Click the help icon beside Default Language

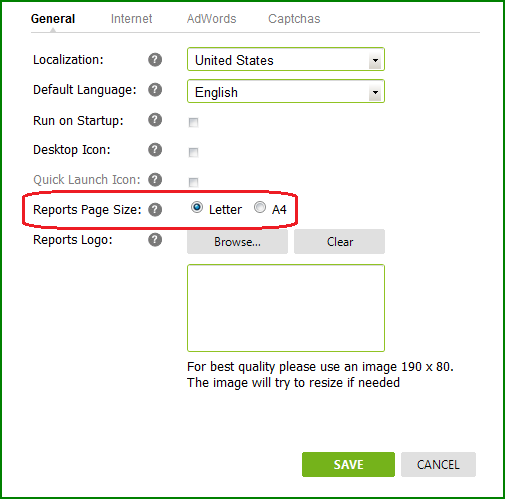[155, 90]
